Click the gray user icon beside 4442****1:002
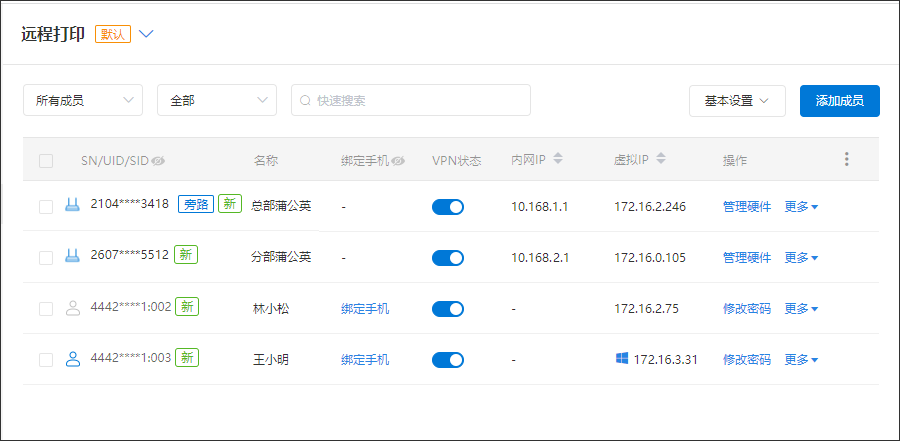 (x=72, y=308)
